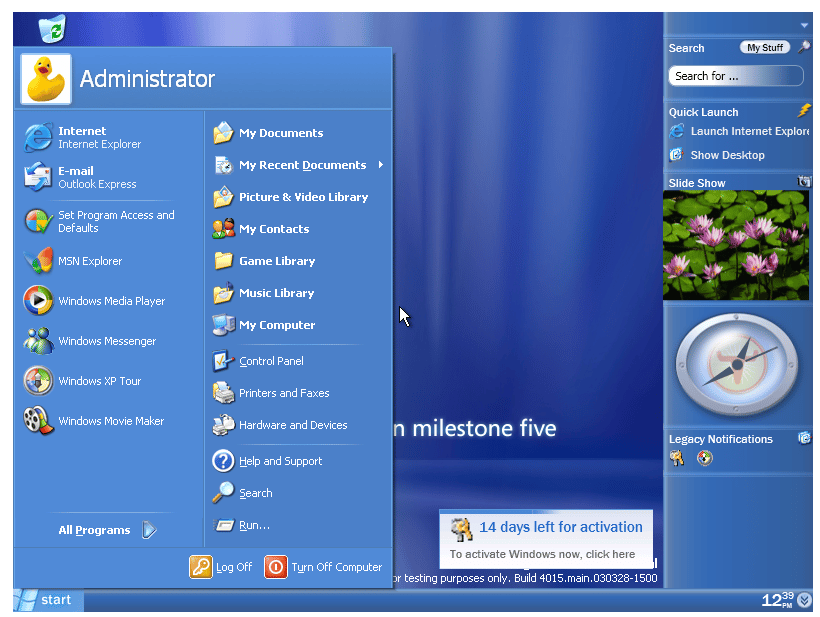
Task: Expand All Programs list
Action: (x=107, y=530)
